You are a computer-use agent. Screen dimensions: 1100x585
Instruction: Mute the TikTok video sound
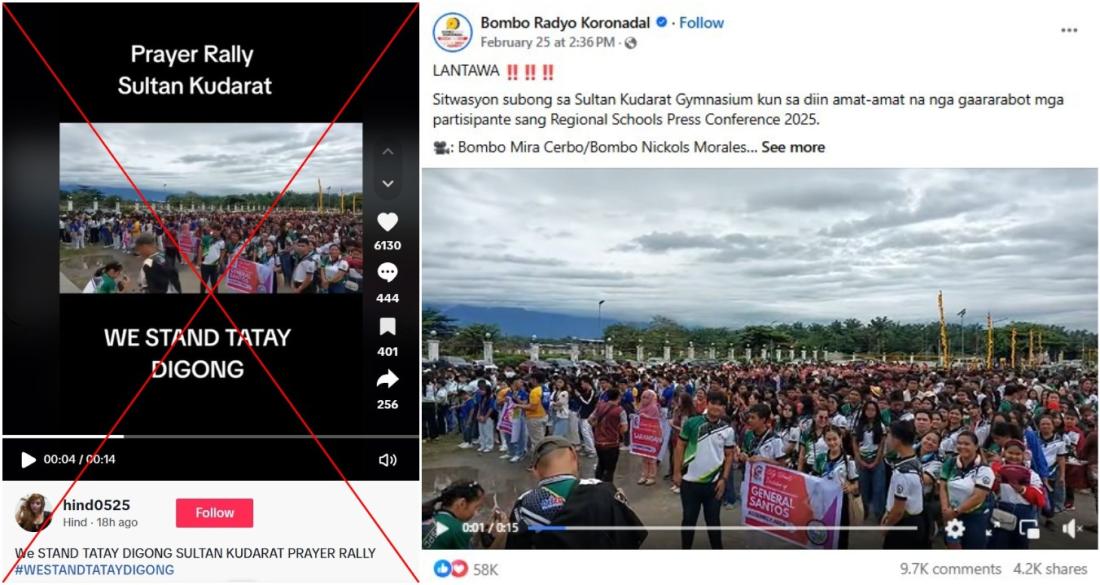click(x=387, y=459)
